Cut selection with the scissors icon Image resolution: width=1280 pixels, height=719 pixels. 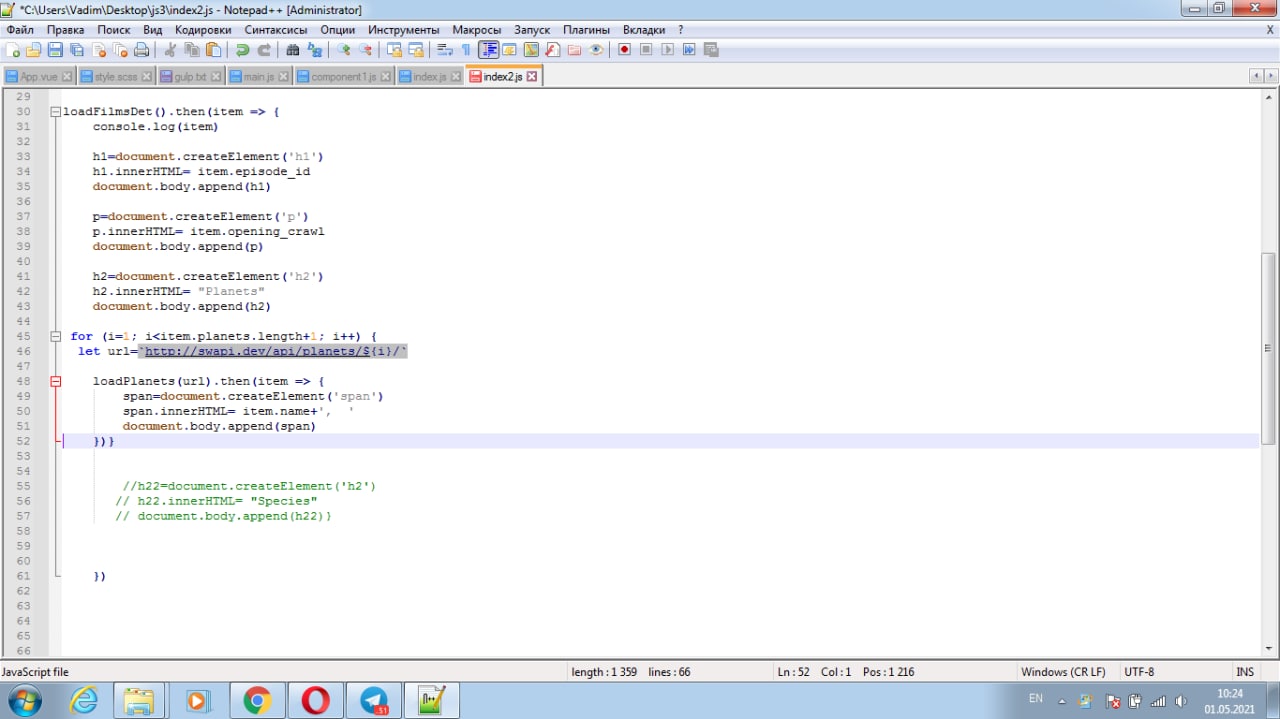click(x=169, y=49)
